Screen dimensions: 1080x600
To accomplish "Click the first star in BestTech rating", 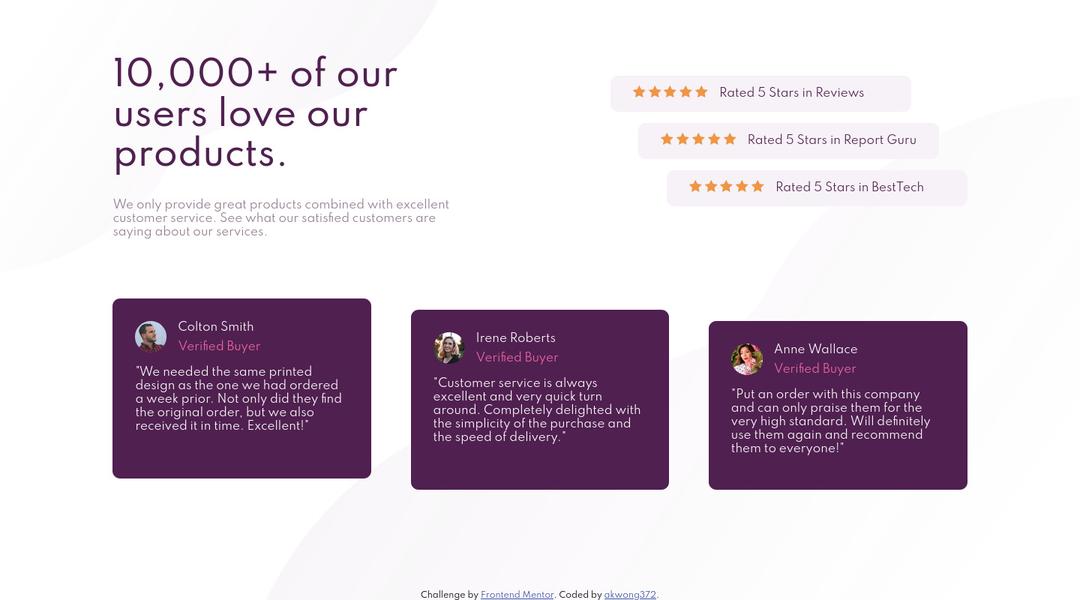I will point(695,186).
